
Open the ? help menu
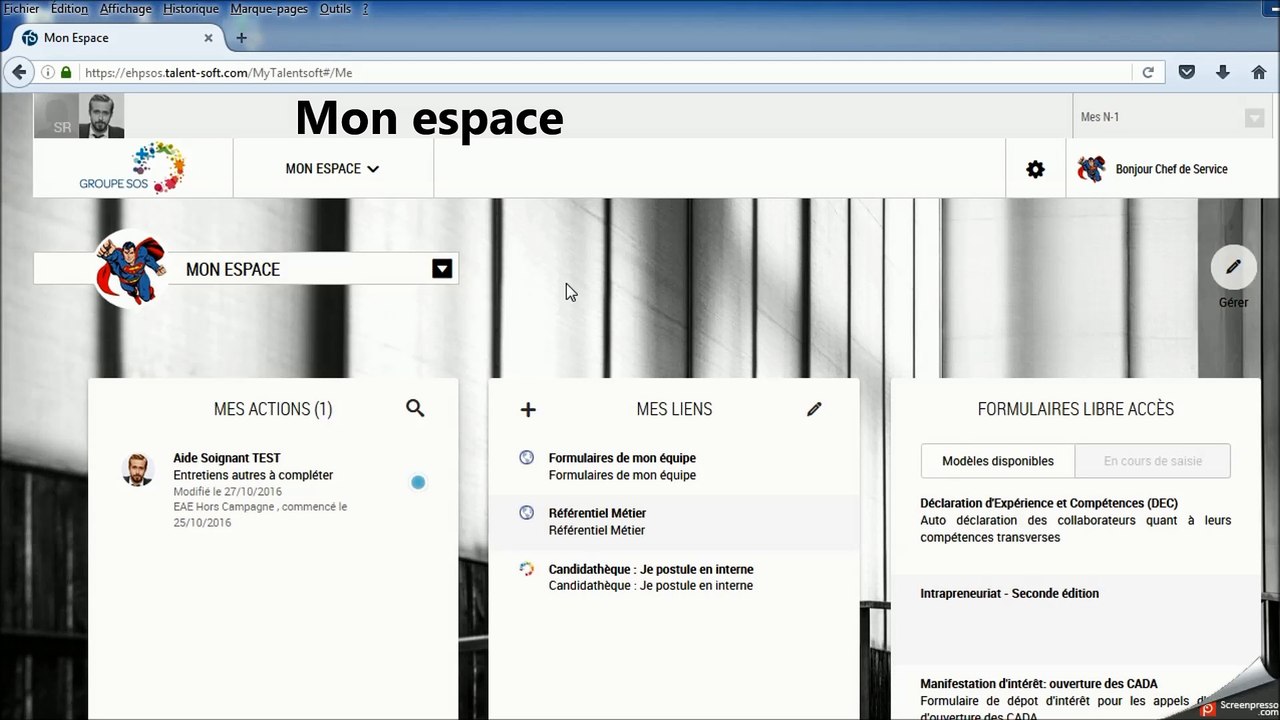point(365,9)
